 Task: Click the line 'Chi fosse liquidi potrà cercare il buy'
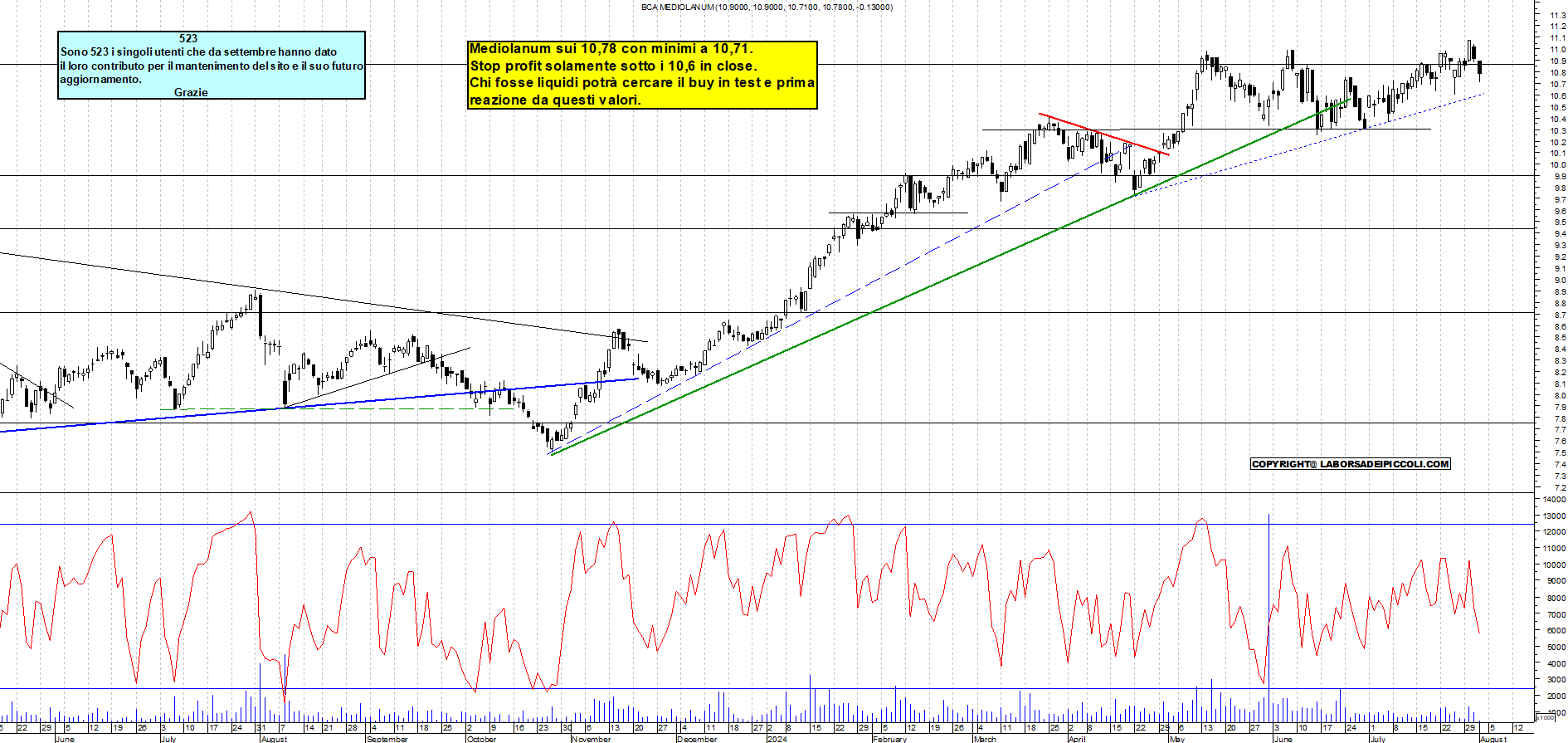coord(642,82)
